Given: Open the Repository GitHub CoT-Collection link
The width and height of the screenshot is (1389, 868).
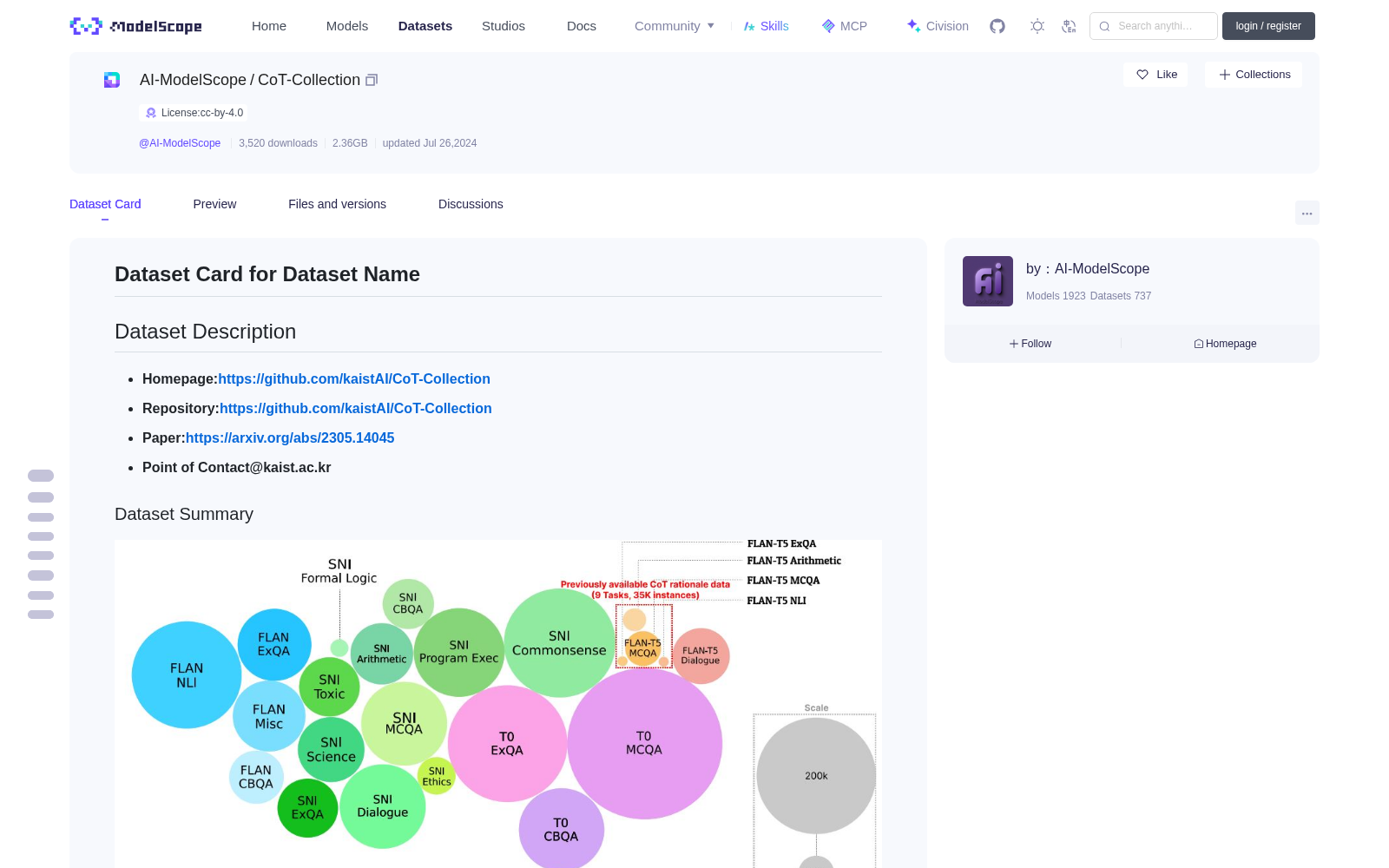Looking at the screenshot, I should pos(356,409).
